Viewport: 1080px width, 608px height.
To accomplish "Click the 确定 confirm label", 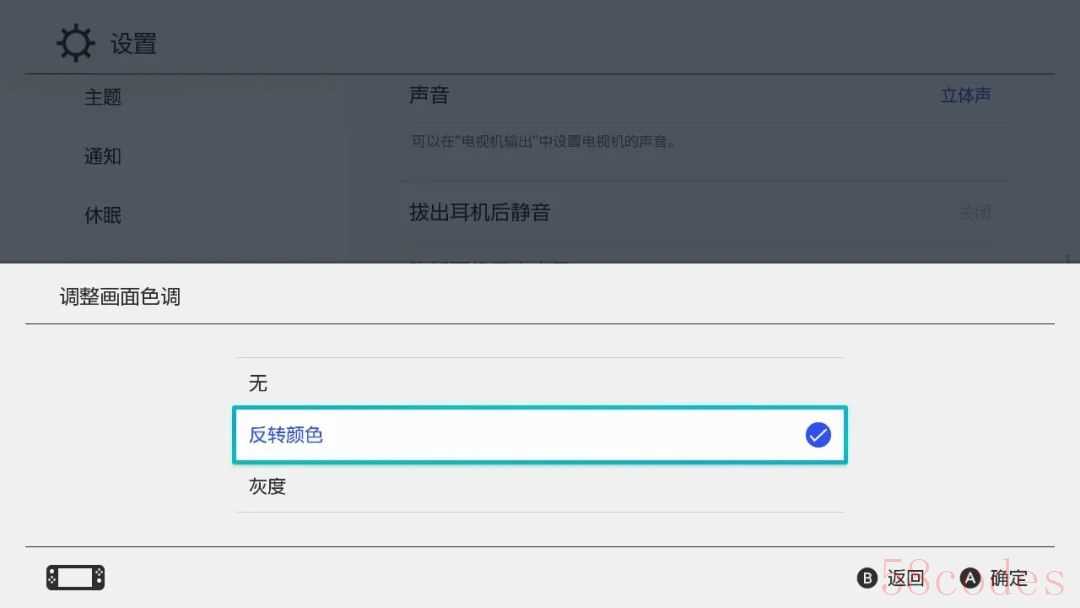I will pyautogui.click(x=1008, y=578).
